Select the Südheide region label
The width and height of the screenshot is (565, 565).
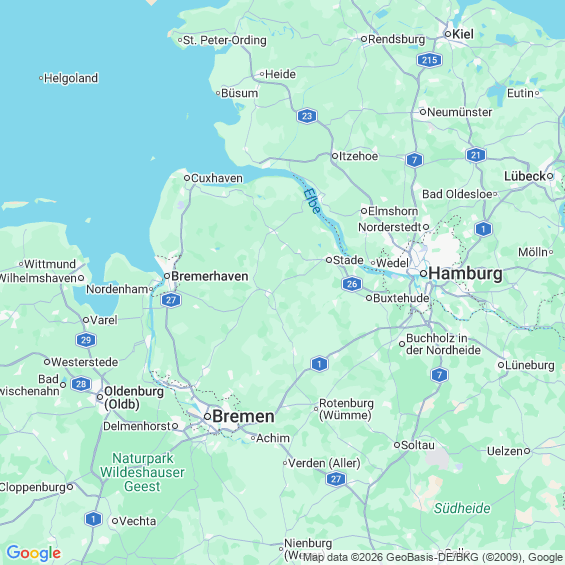(462, 508)
